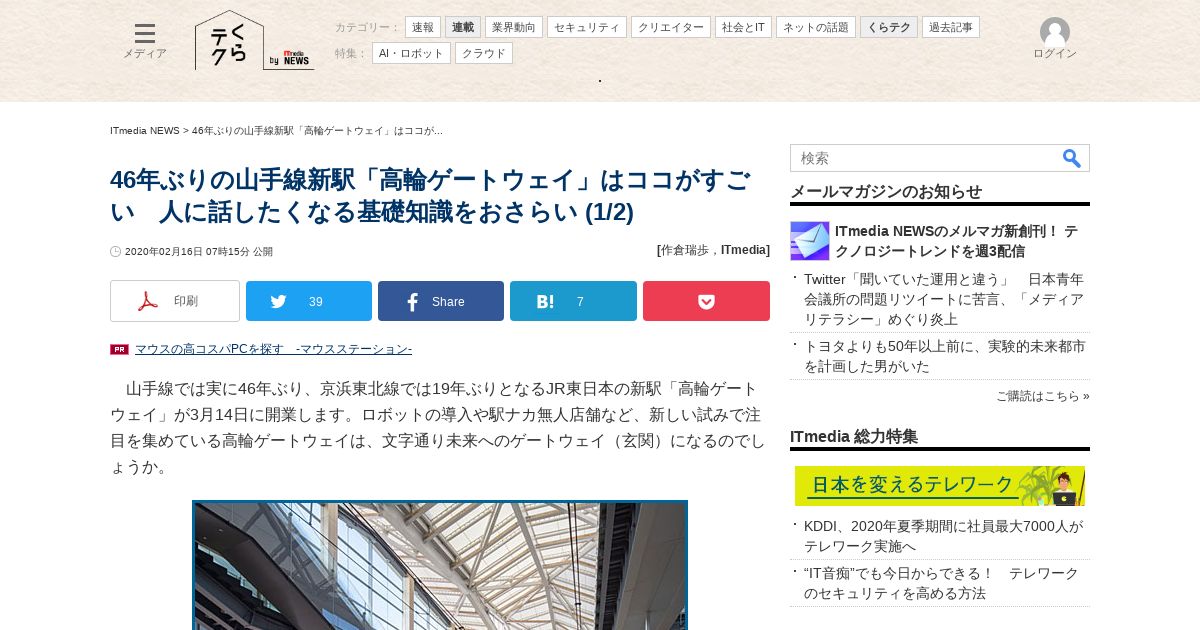The height and width of the screenshot is (630, 1200).
Task: Select the 速報 category
Action: (x=423, y=27)
